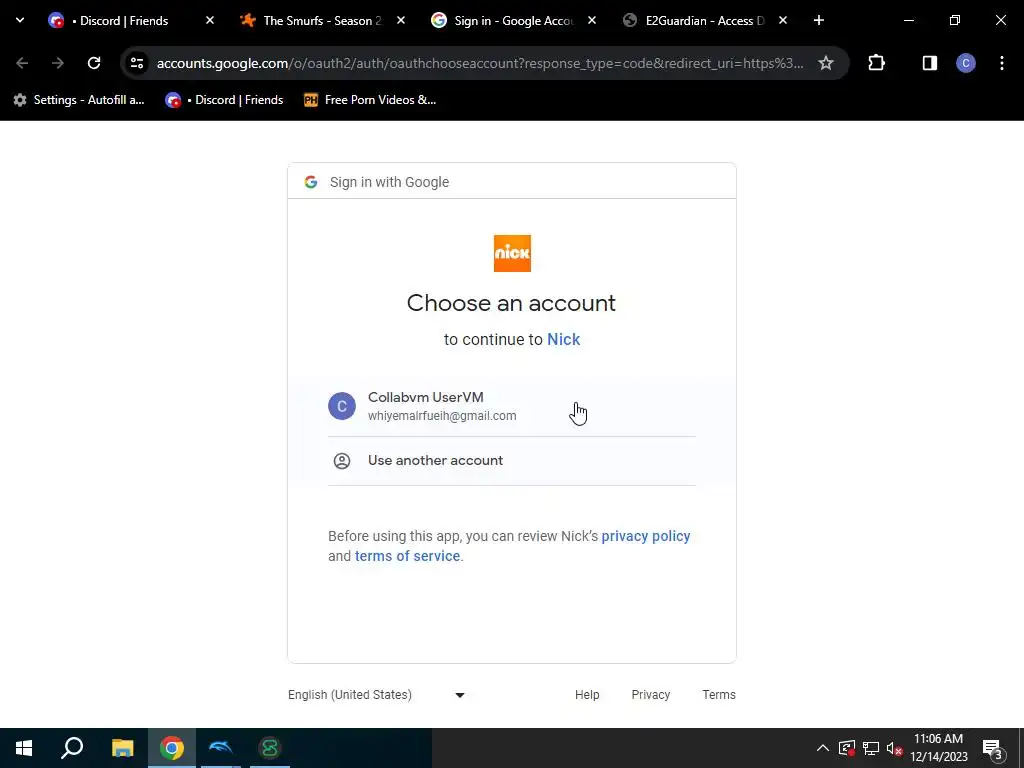Open the Chrome three-dot menu
The height and width of the screenshot is (768, 1024).
coord(1002,63)
